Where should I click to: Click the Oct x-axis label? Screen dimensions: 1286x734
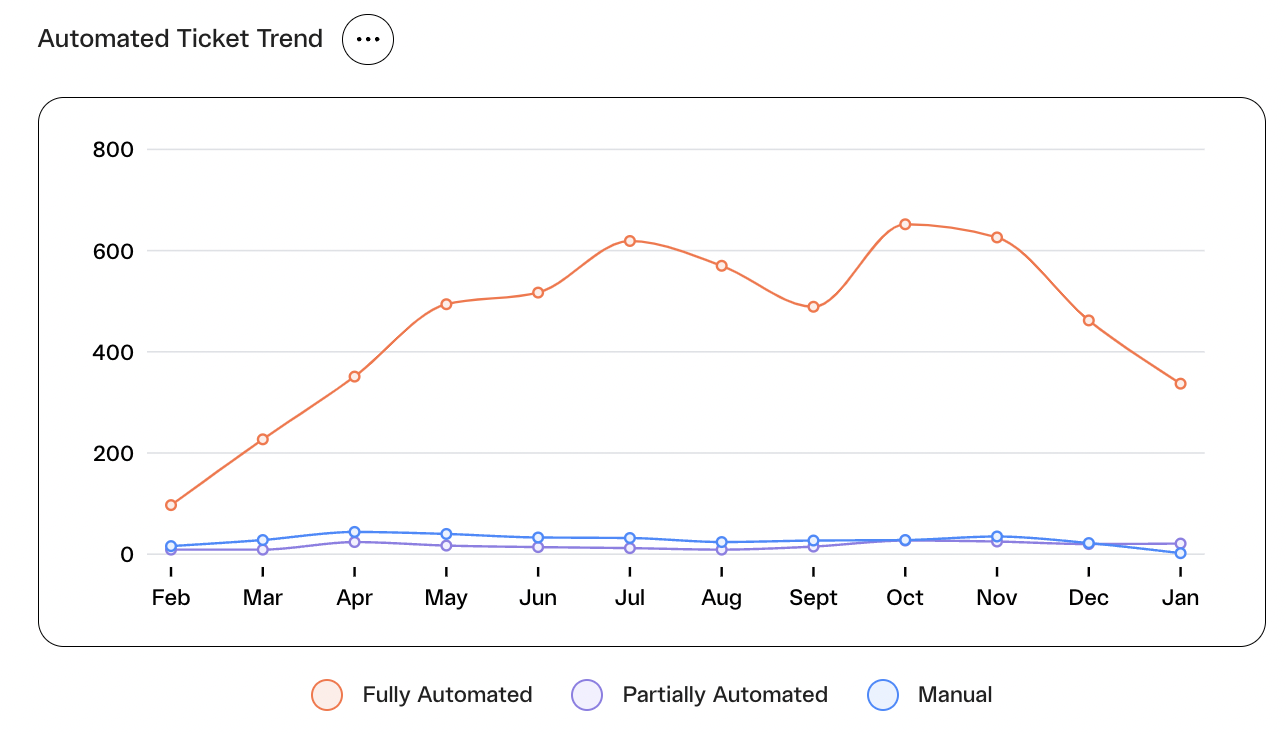pyautogui.click(x=905, y=598)
